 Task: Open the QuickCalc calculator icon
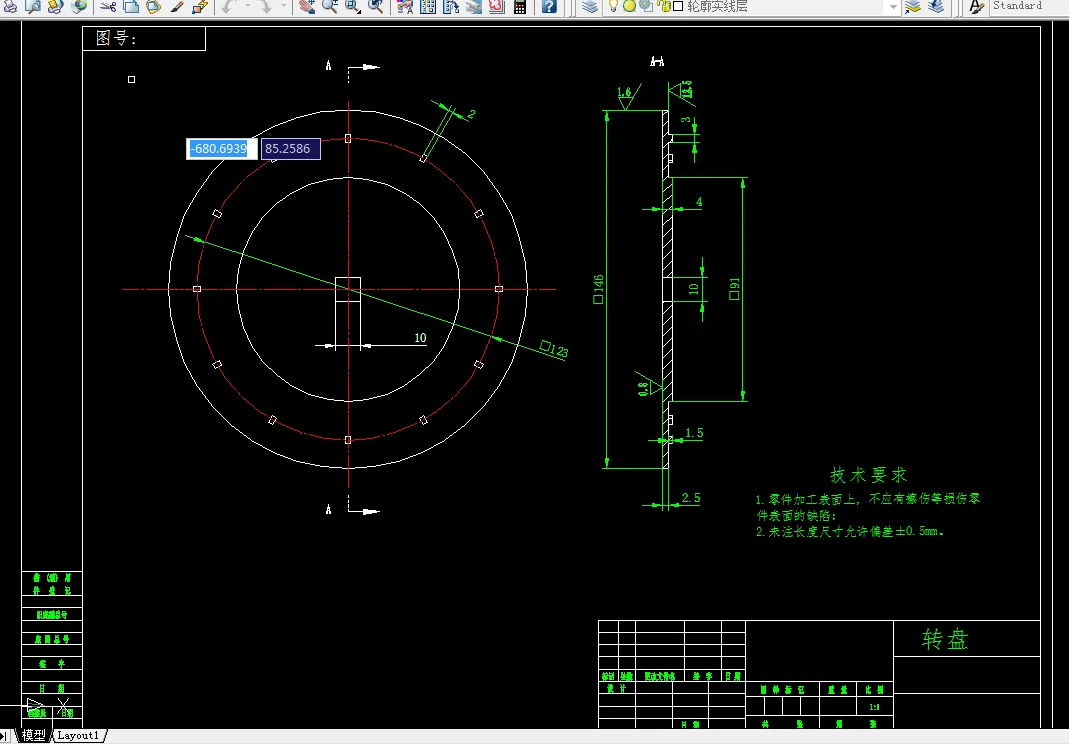(x=520, y=6)
